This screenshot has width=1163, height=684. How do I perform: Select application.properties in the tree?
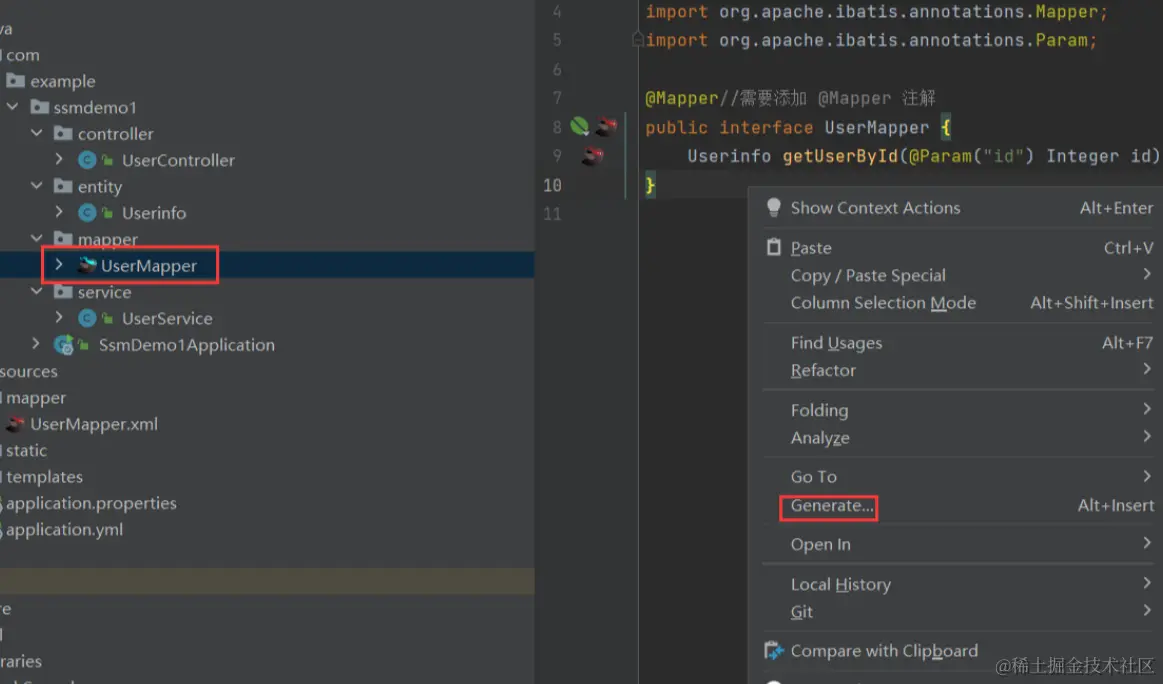[91, 503]
